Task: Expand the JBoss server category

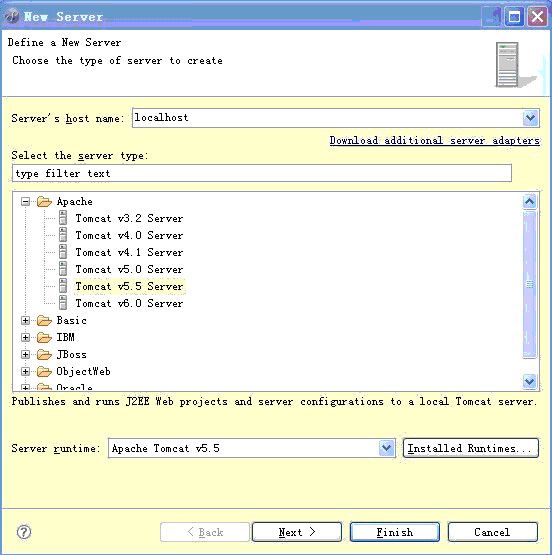Action: [25, 355]
